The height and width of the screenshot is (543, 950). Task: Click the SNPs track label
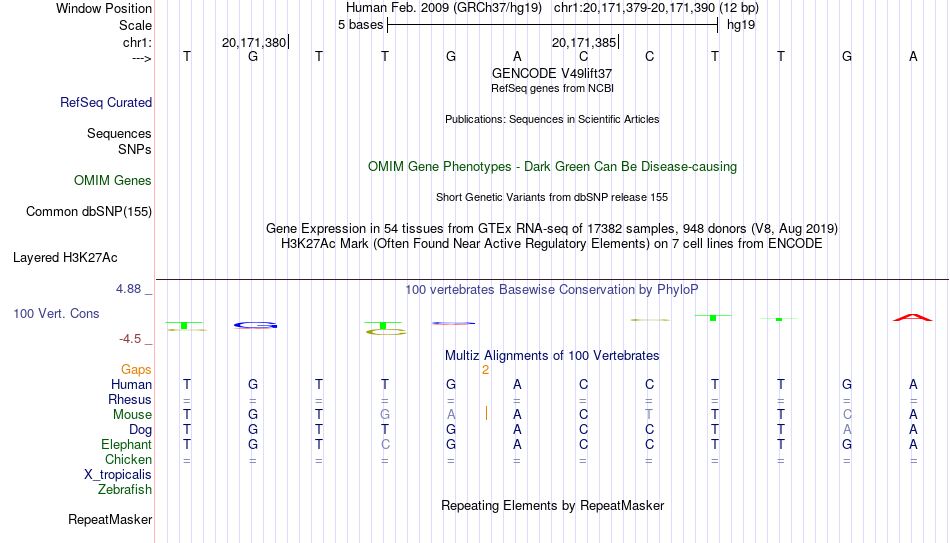point(135,149)
